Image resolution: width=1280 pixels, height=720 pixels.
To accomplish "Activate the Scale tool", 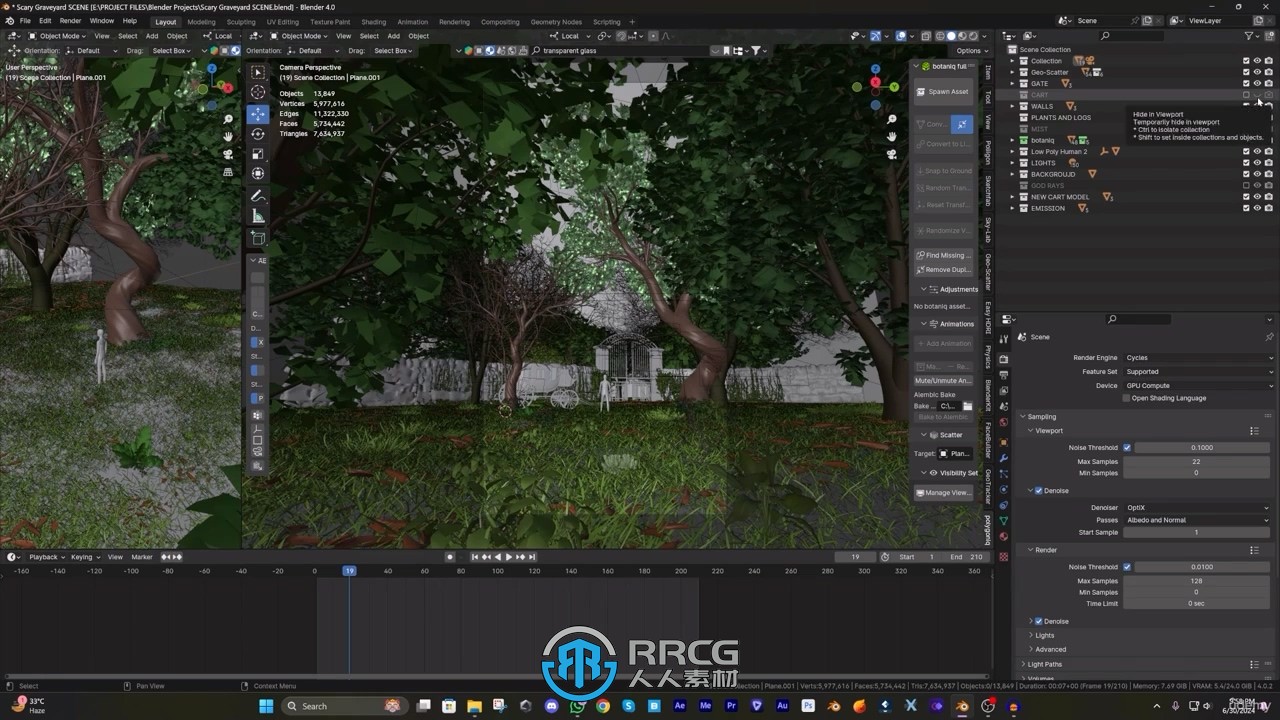I will click(x=258, y=154).
